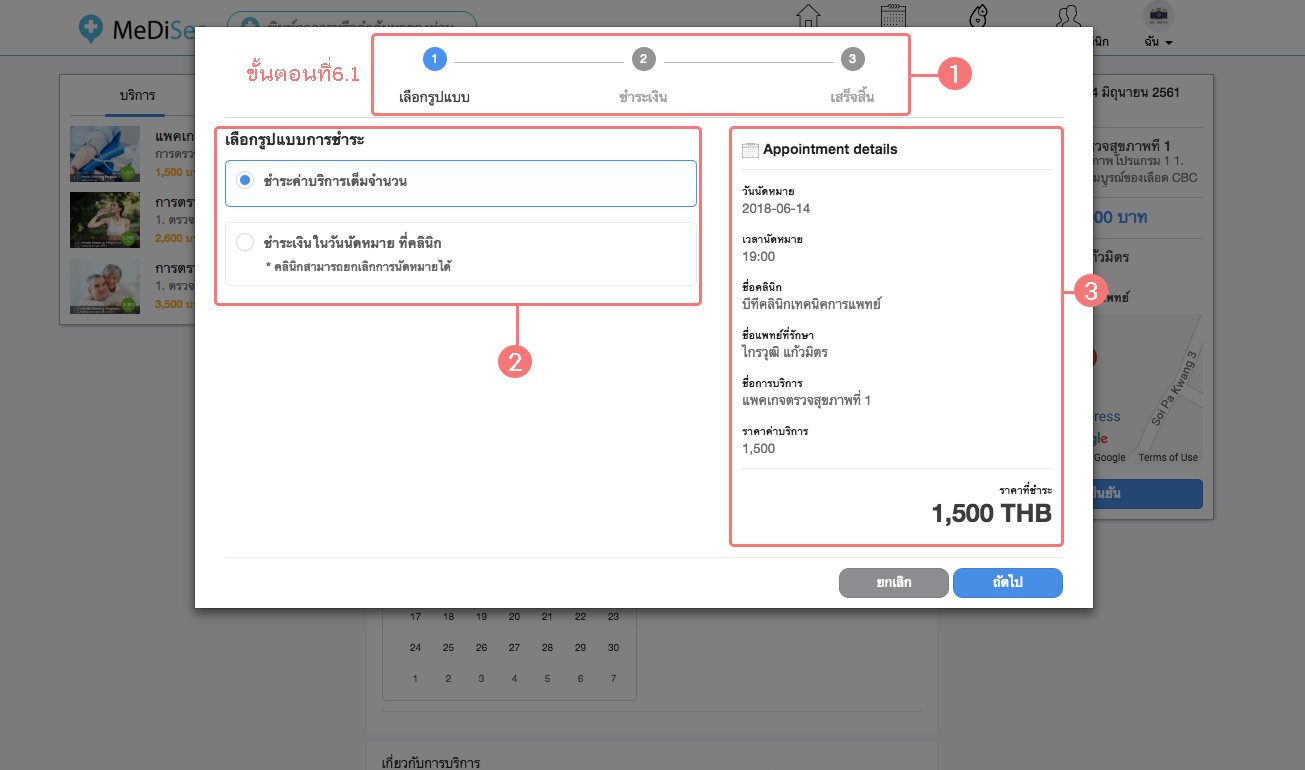The width and height of the screenshot is (1305, 770).
Task: Click the elderly couple package thumbnail
Action: pos(105,287)
